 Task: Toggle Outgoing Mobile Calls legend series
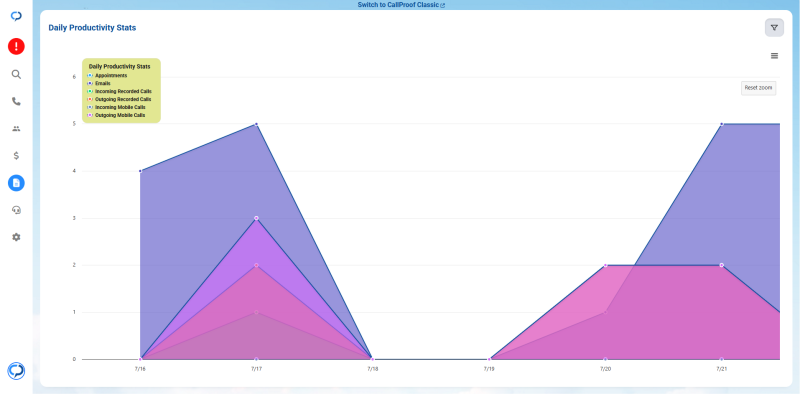[x=116, y=115]
